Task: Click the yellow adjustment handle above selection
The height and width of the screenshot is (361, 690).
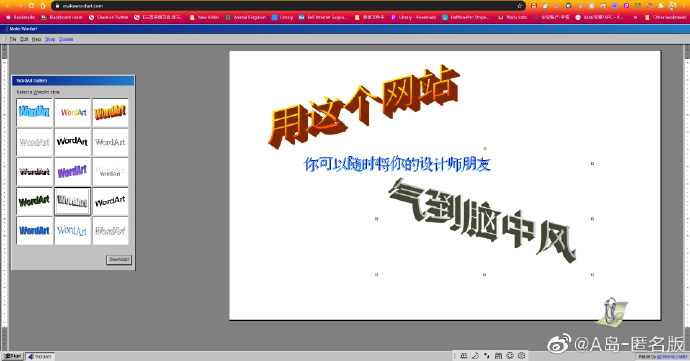Action: point(485,148)
